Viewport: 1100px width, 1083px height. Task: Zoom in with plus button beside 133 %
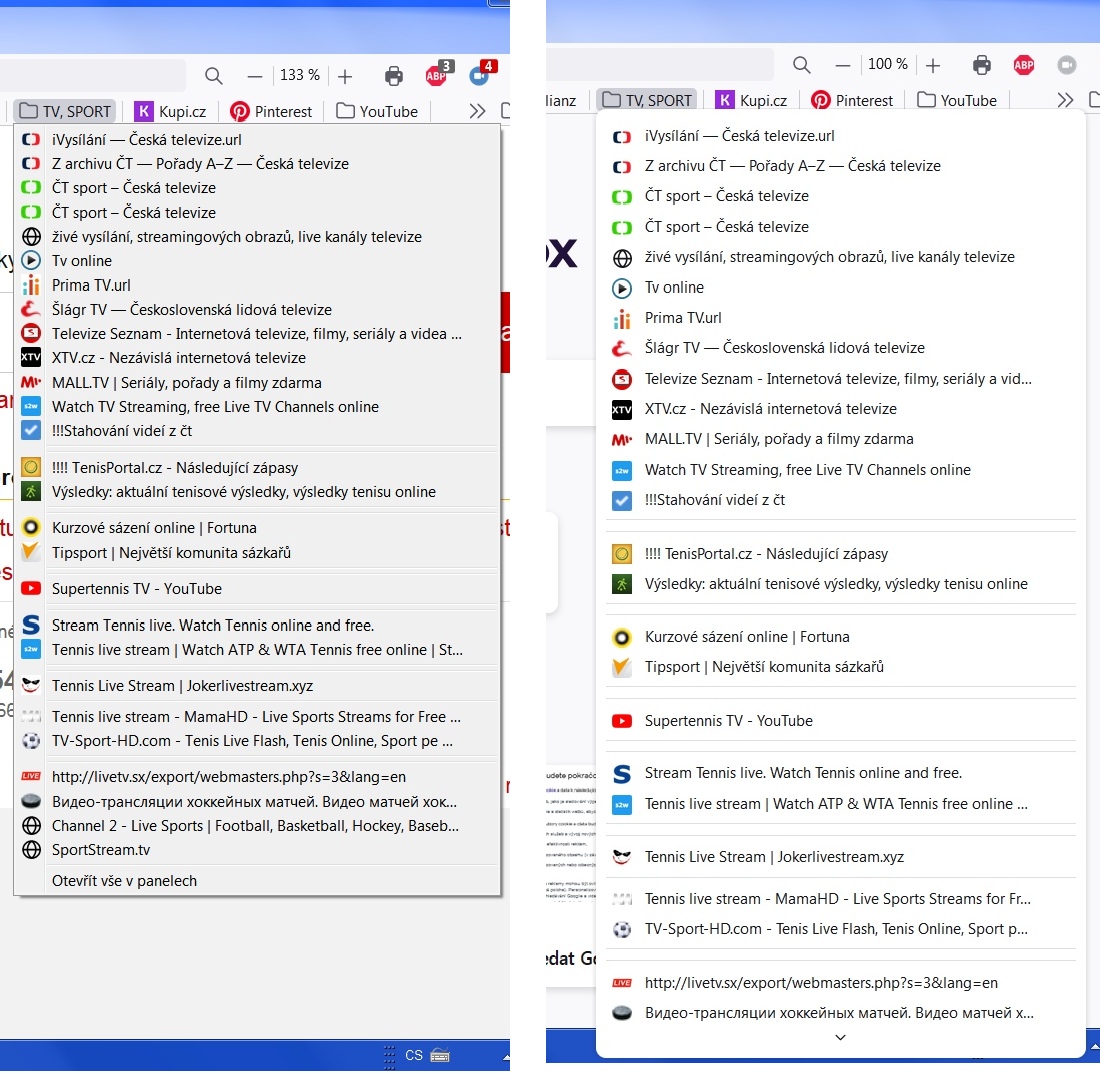[x=344, y=76]
